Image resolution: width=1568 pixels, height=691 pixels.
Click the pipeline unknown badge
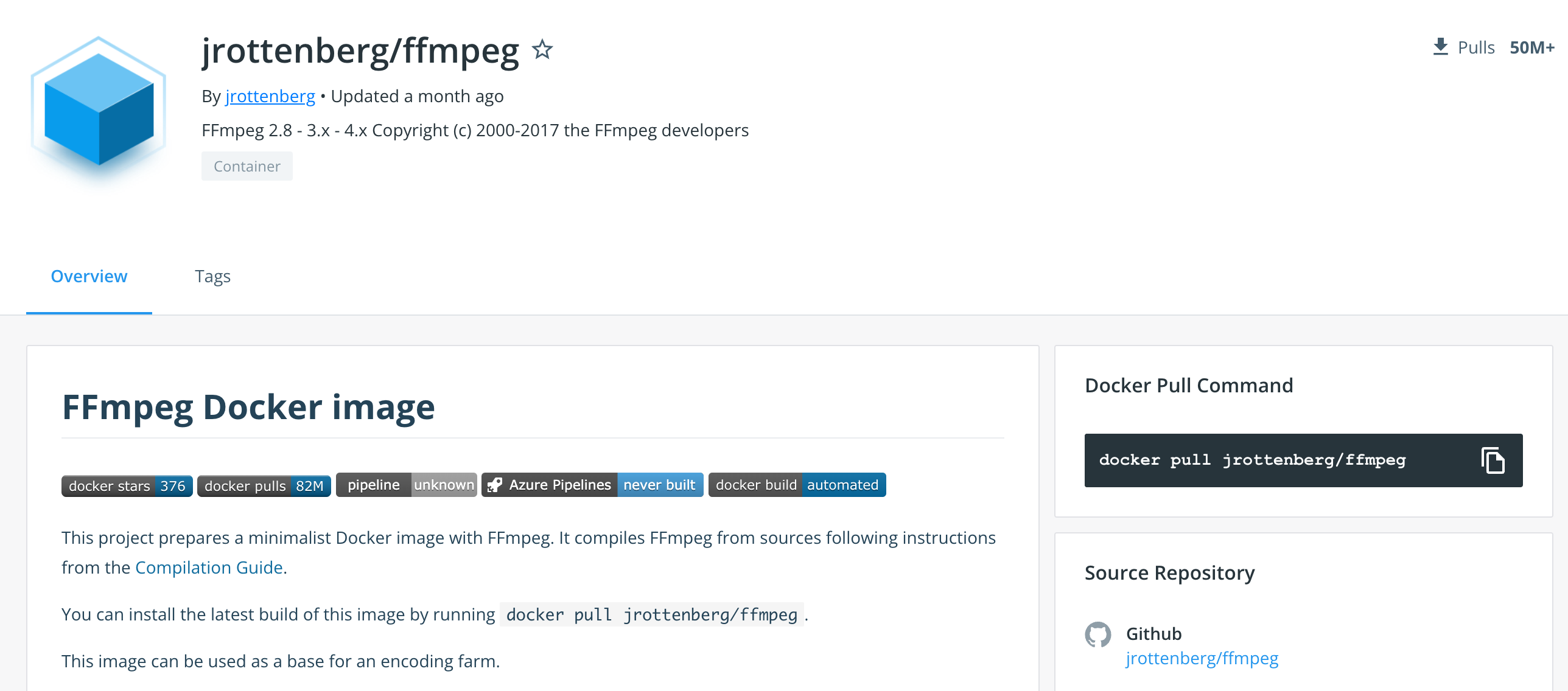click(406, 485)
